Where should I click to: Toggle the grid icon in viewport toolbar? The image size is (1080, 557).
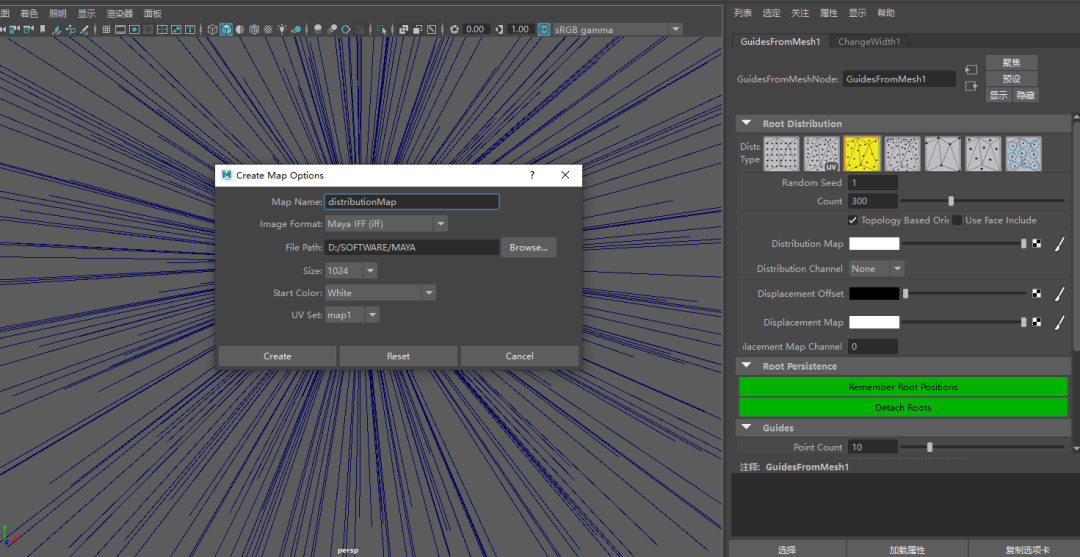point(106,30)
